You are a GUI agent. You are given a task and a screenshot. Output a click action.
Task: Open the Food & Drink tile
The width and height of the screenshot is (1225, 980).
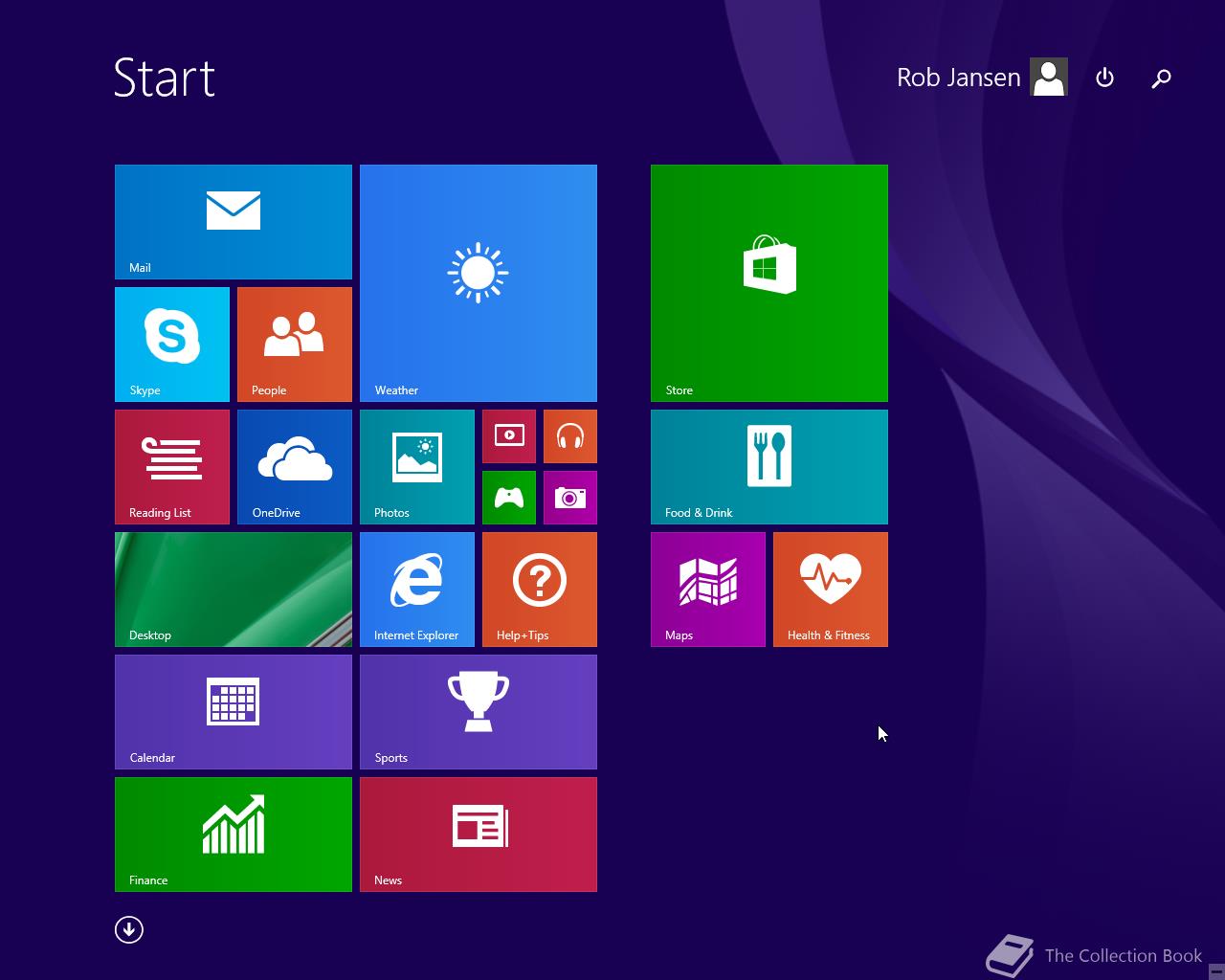(769, 467)
